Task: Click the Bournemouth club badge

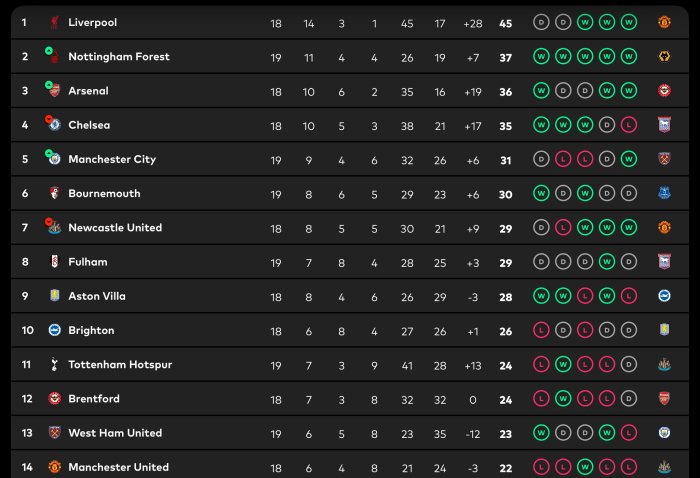Action: (x=54, y=193)
